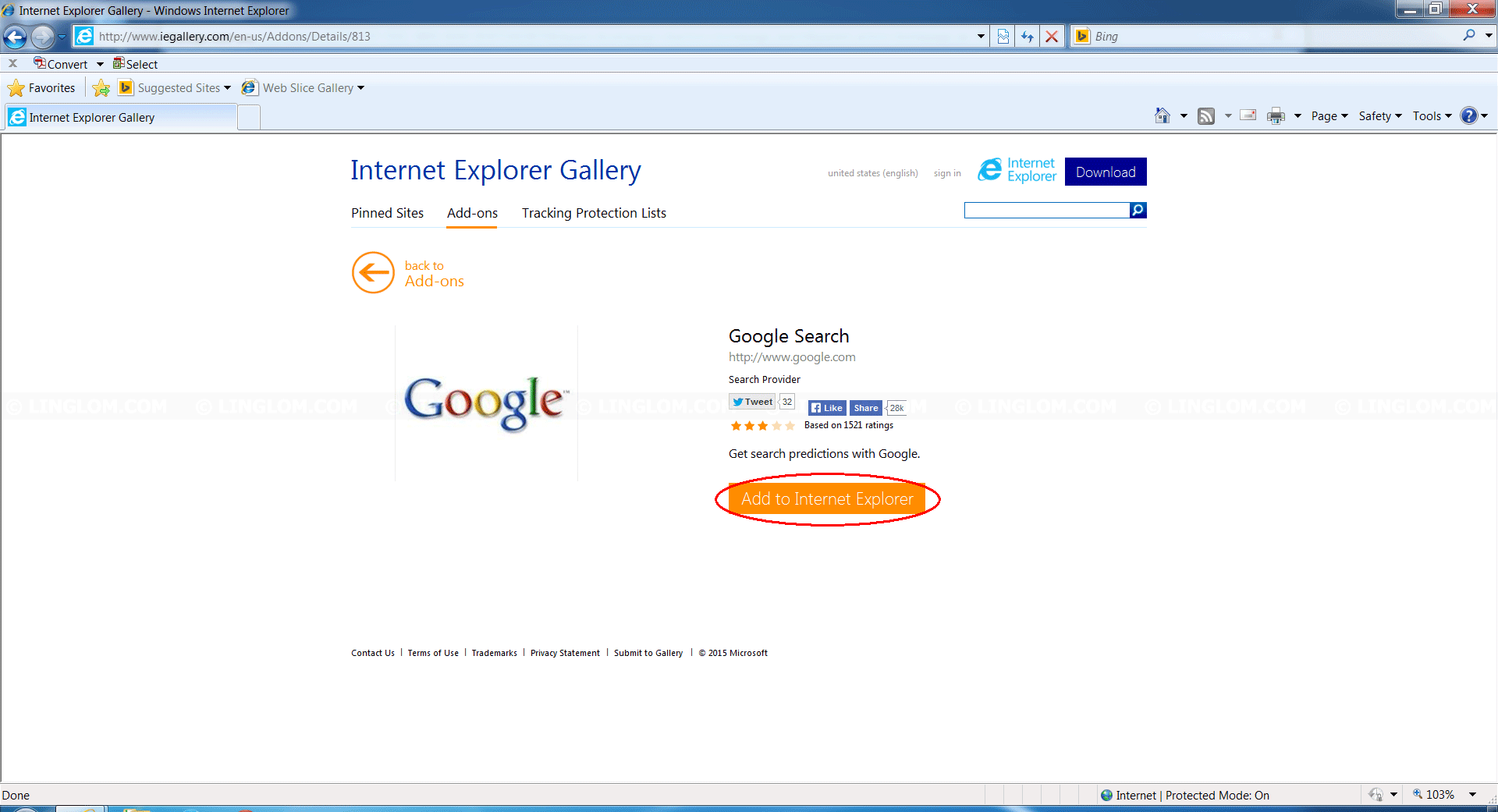The image size is (1498, 812).
Task: Click the gallery search text field
Action: [x=1046, y=210]
